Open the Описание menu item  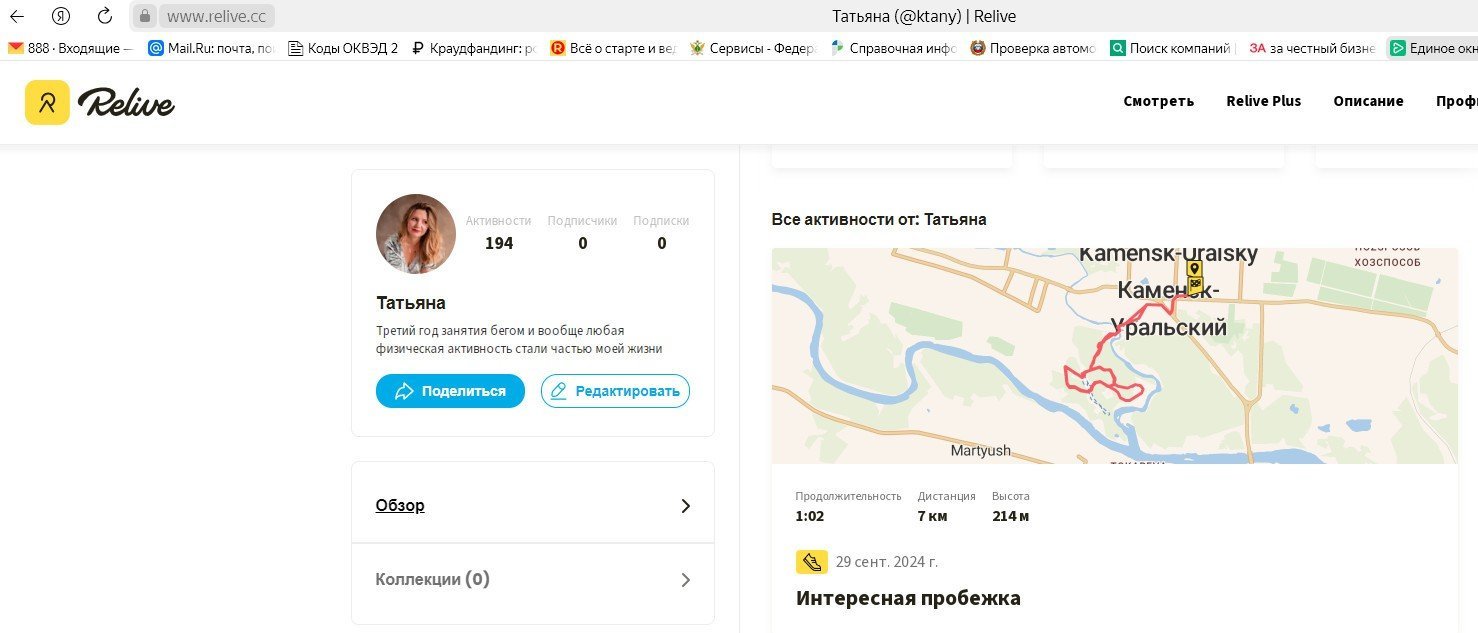(x=1368, y=101)
